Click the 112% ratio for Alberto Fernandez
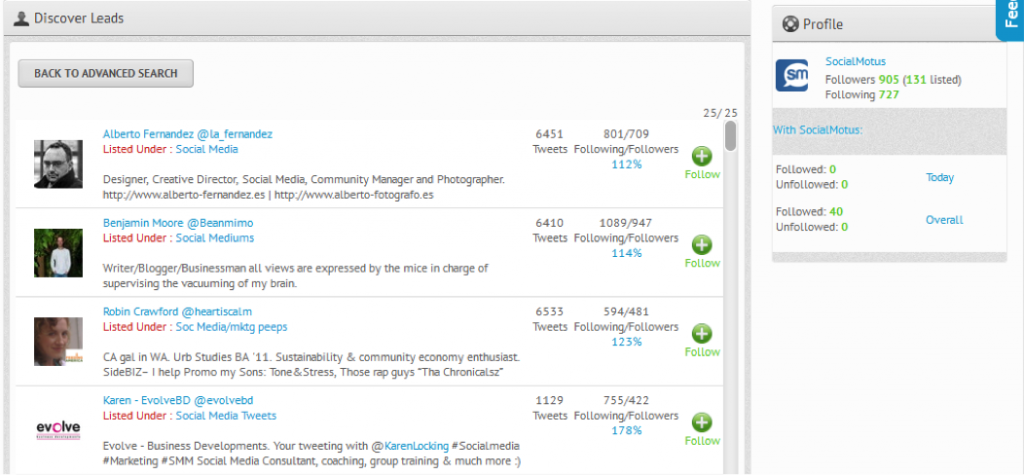This screenshot has width=1024, height=475. click(626, 164)
